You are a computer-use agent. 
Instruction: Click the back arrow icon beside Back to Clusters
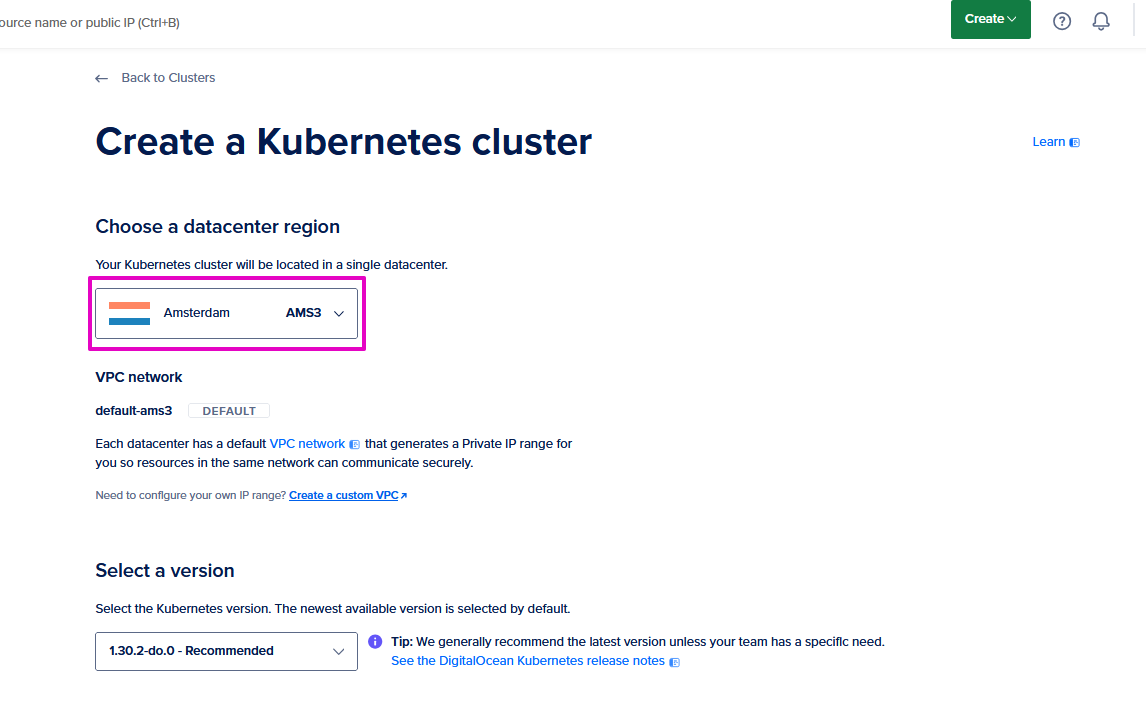pos(102,78)
